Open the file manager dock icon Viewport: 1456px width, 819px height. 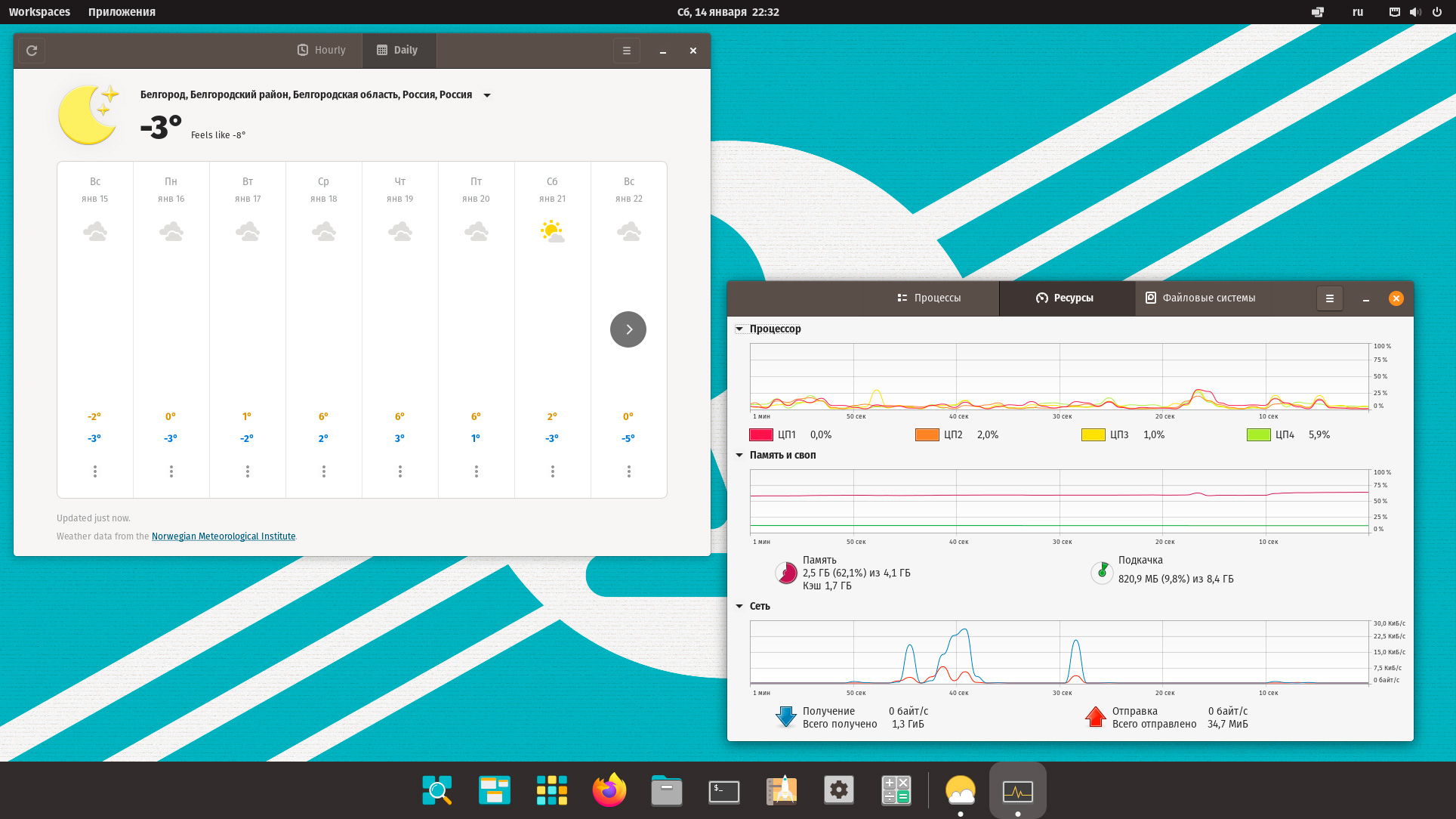point(666,791)
